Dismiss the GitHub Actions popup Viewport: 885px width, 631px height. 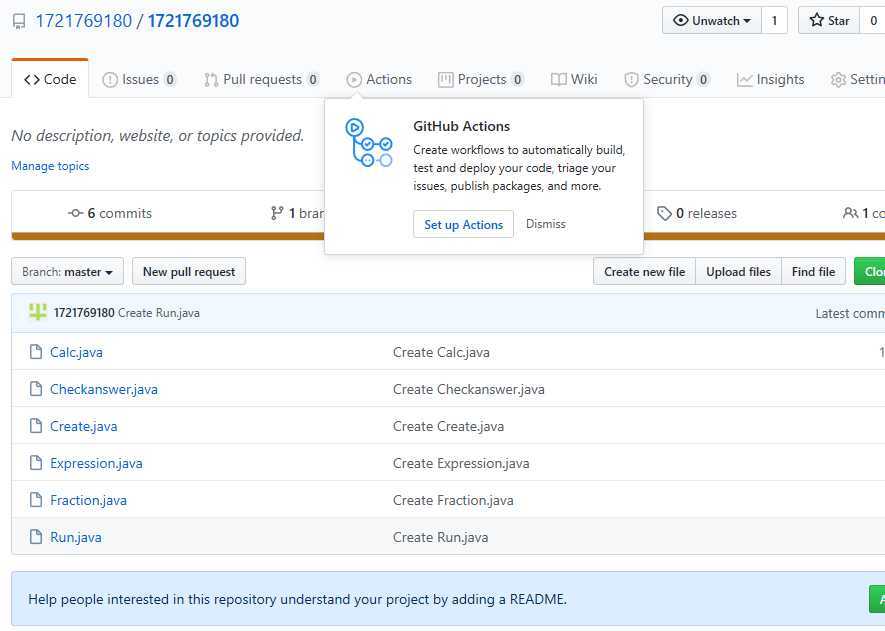pyautogui.click(x=545, y=224)
